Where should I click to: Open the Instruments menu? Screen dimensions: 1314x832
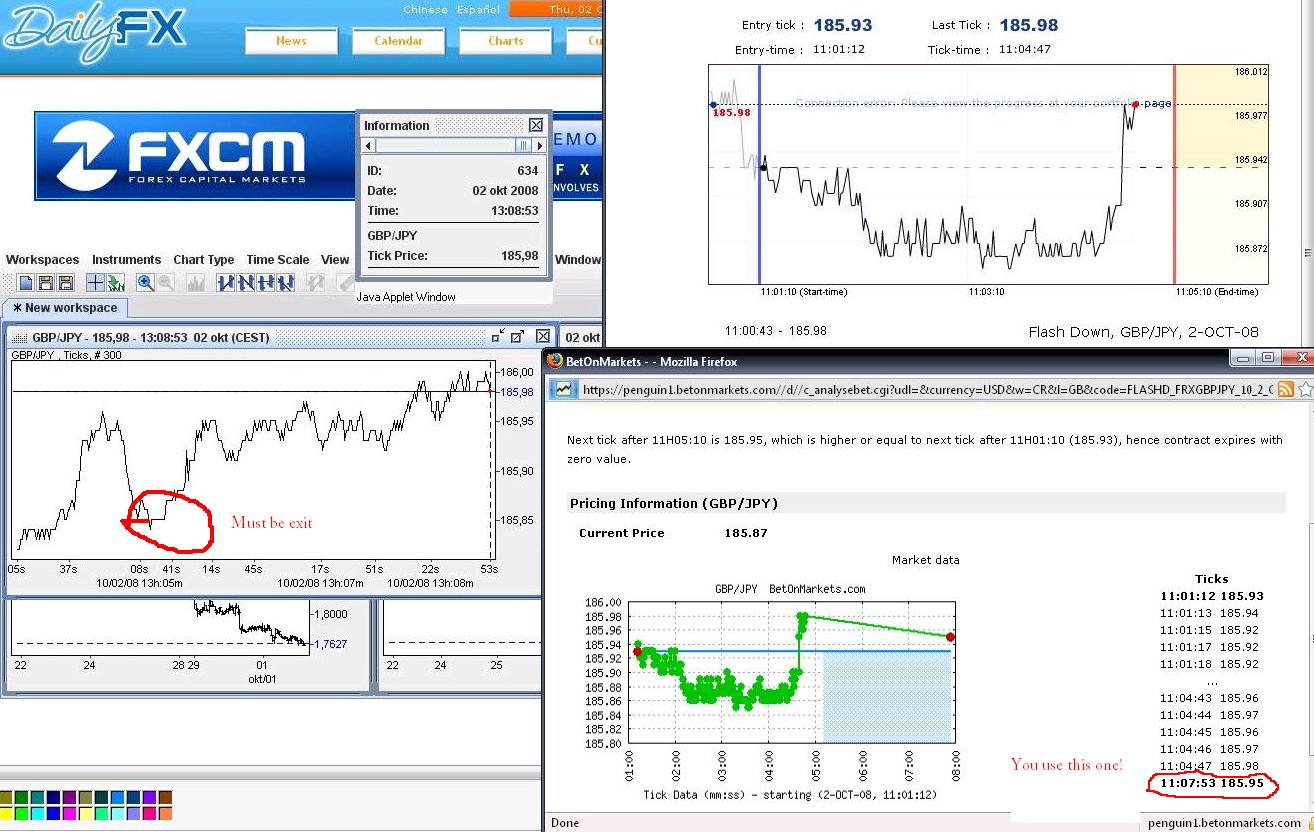point(126,259)
